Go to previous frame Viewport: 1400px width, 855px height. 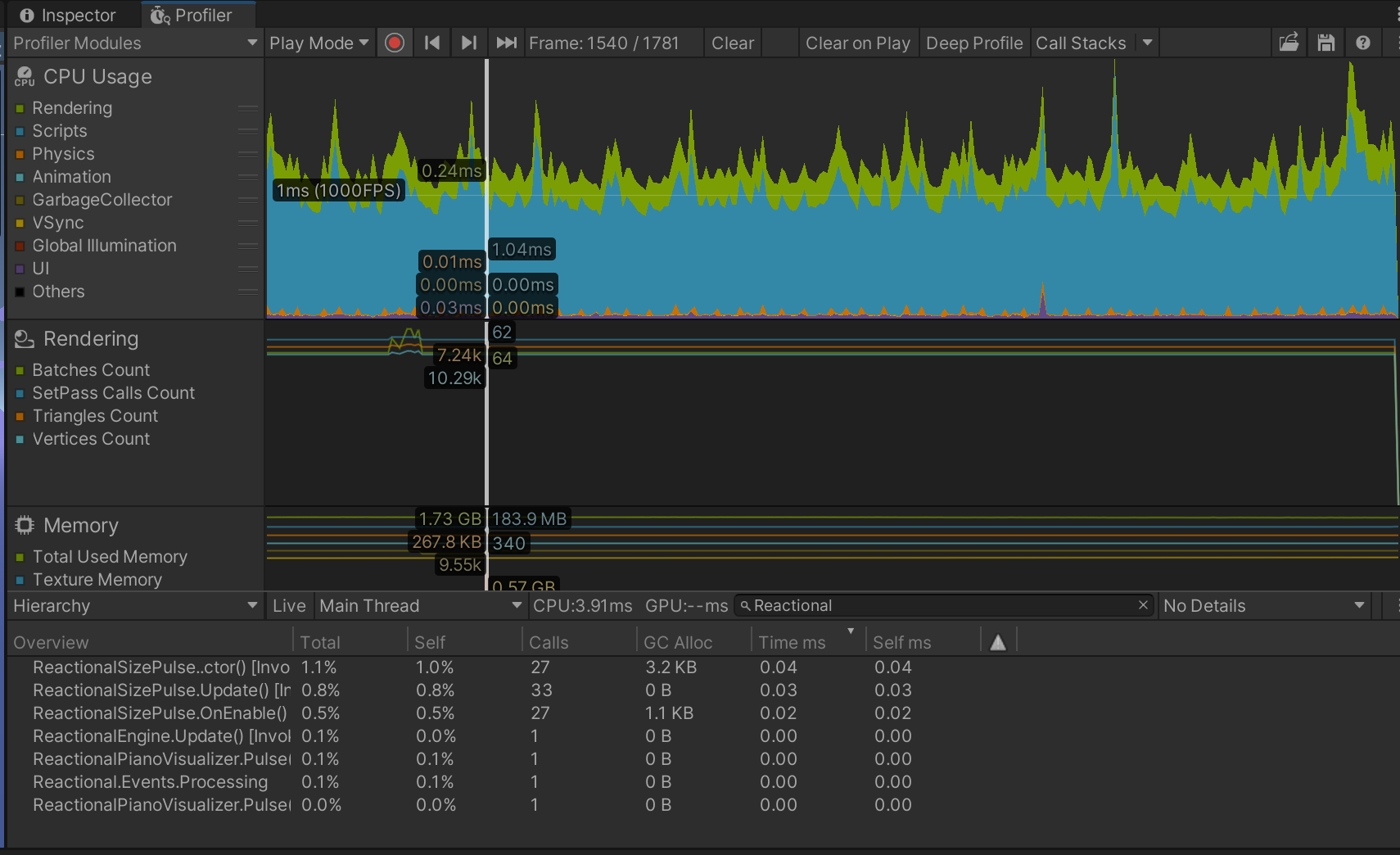click(432, 43)
